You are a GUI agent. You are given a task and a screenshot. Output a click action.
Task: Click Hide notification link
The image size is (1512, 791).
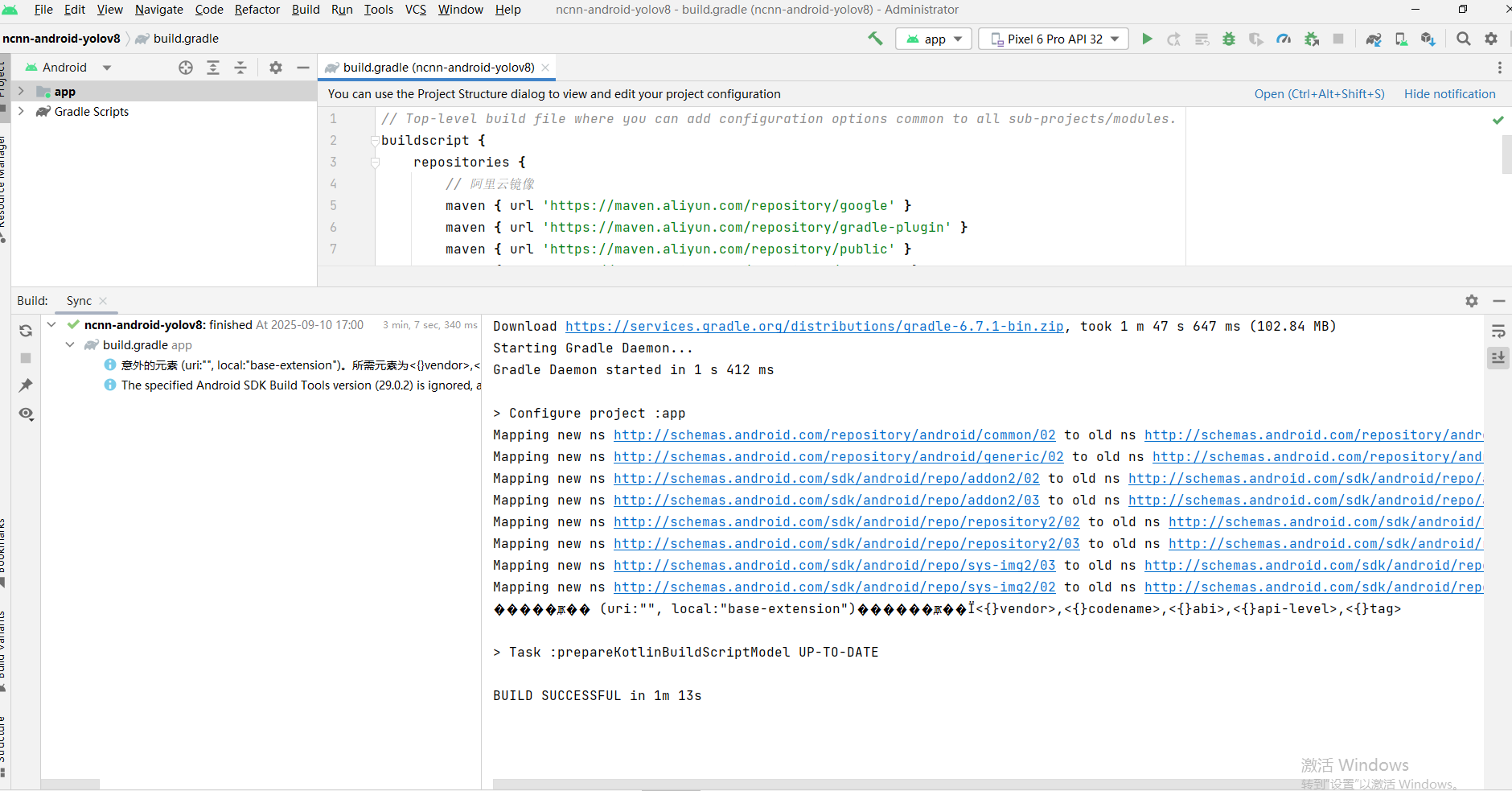click(1449, 94)
